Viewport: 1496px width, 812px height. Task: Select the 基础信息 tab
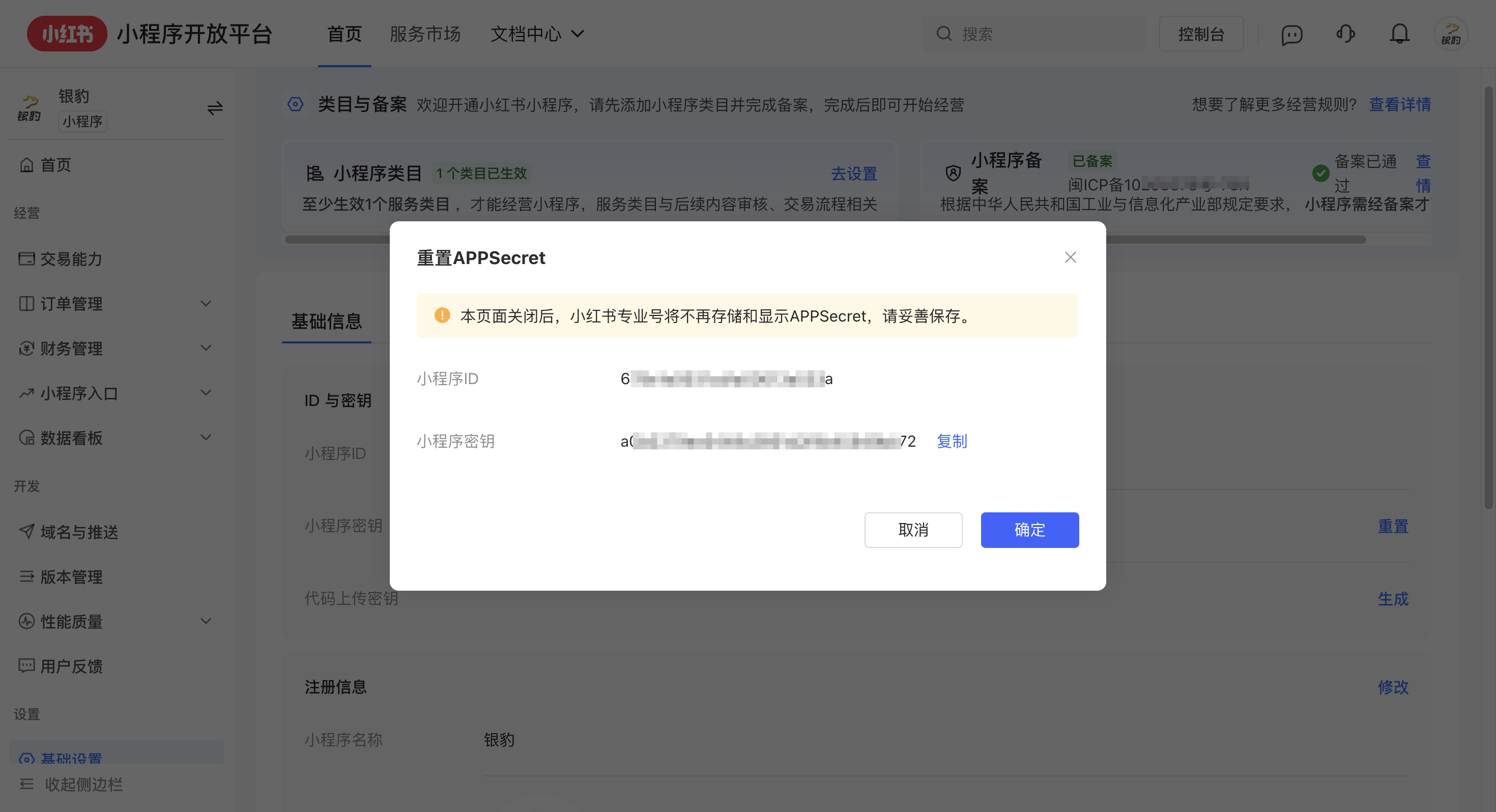[x=326, y=321]
